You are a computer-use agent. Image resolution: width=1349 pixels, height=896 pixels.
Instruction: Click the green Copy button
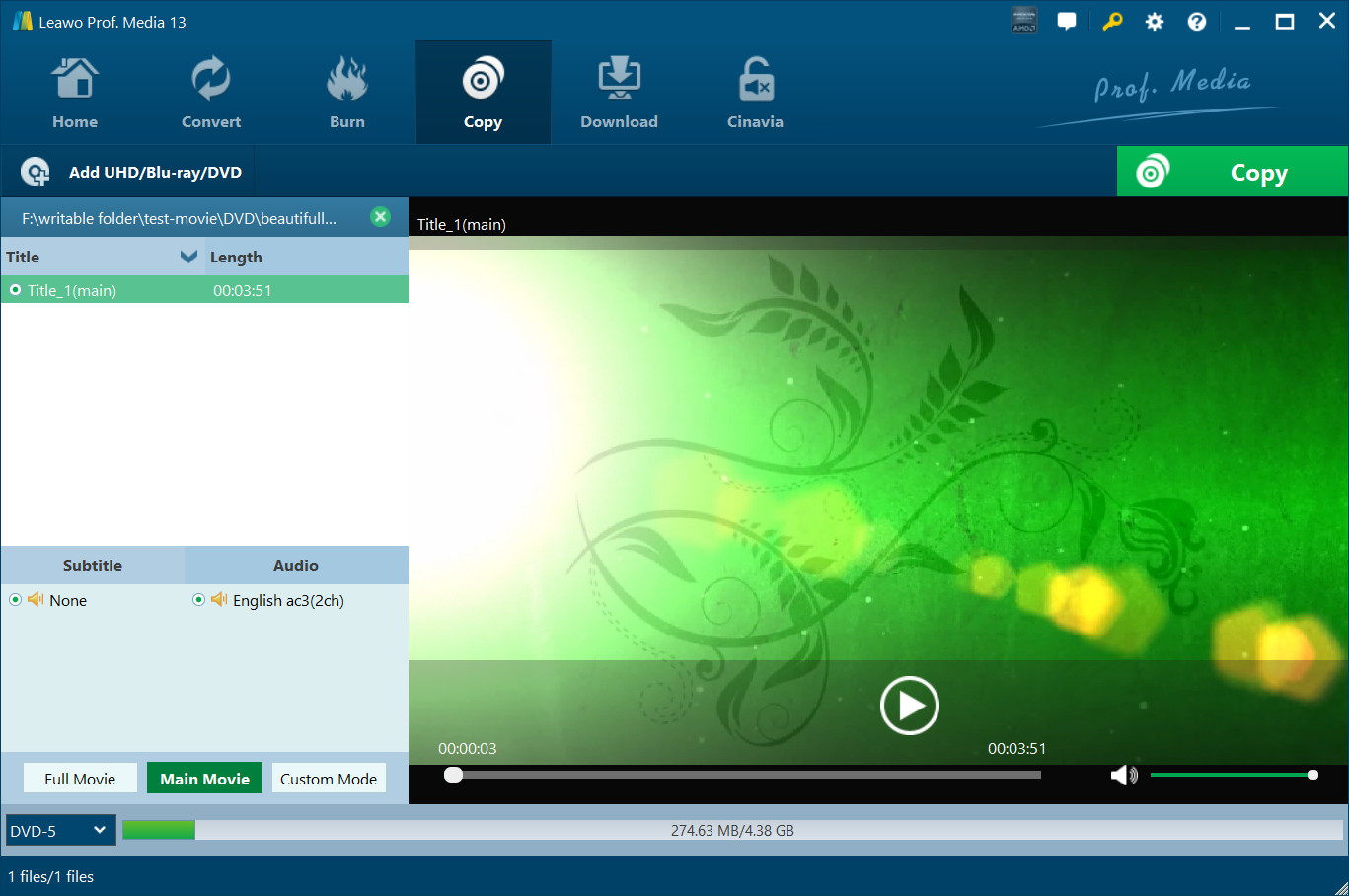pyautogui.click(x=1233, y=172)
